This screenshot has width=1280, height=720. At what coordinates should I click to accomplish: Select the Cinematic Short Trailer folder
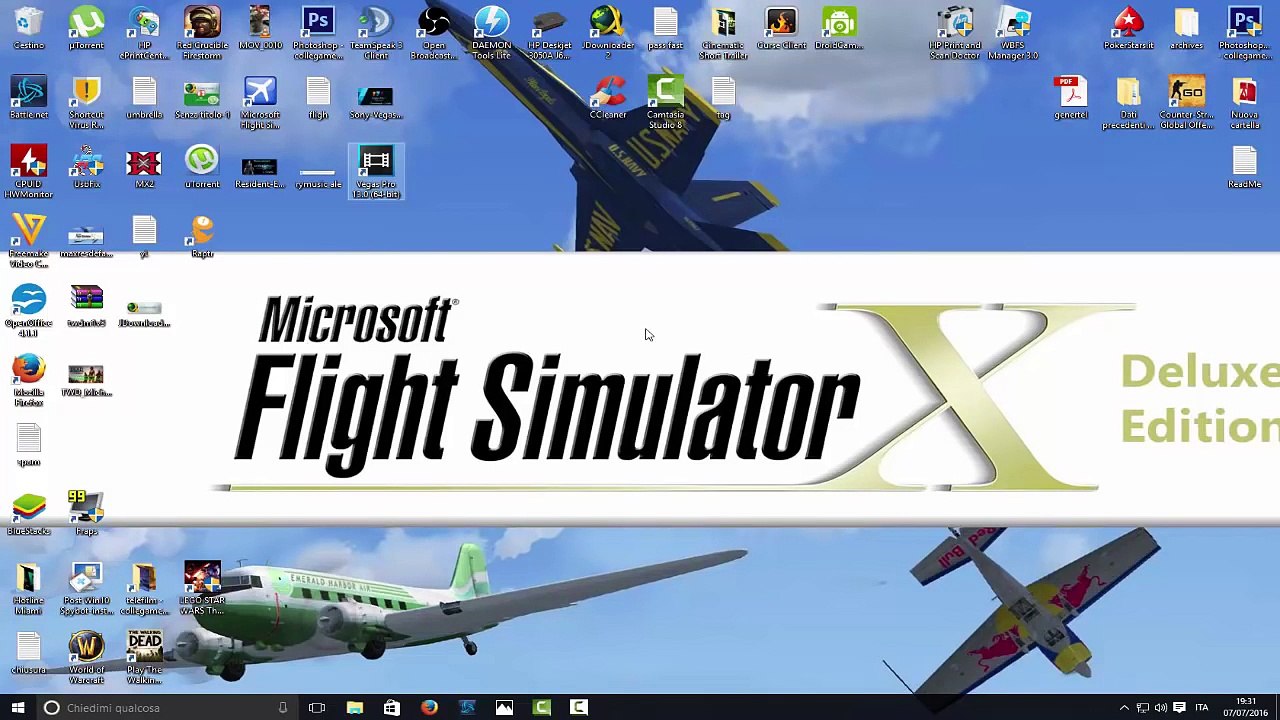pos(723,33)
